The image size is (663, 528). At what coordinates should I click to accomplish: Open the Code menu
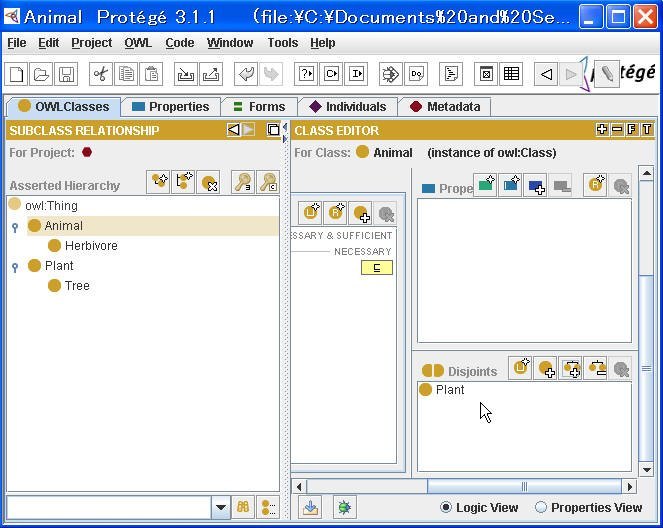click(180, 43)
